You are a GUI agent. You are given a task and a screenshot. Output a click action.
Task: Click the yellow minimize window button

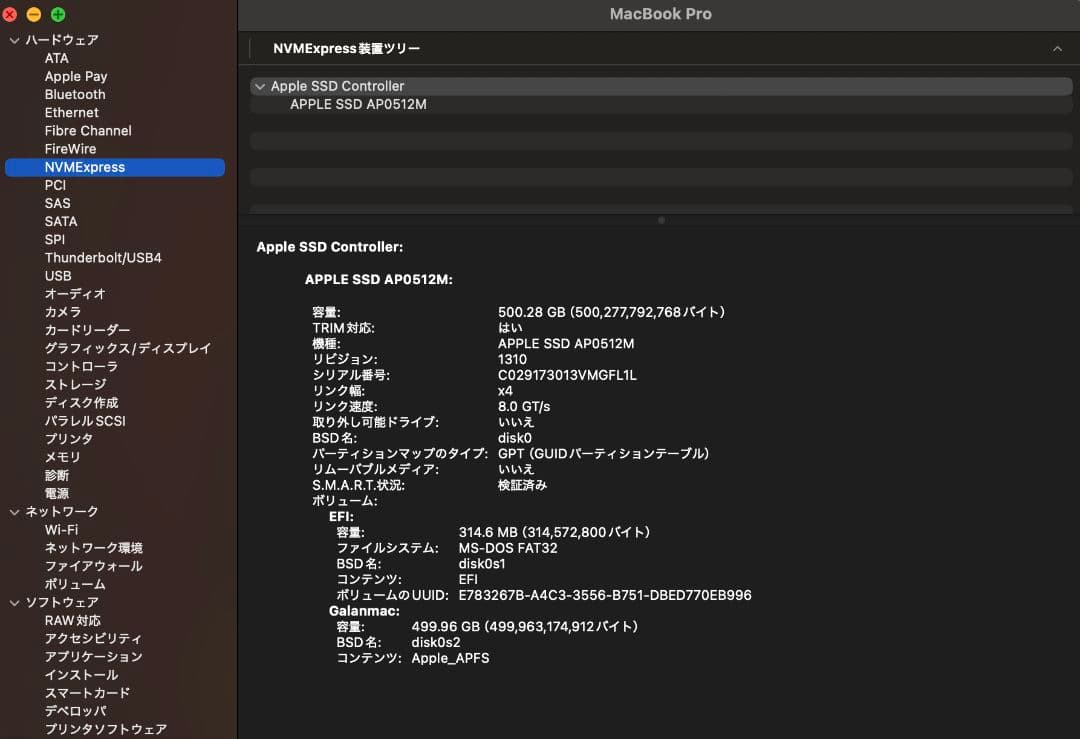pos(34,14)
